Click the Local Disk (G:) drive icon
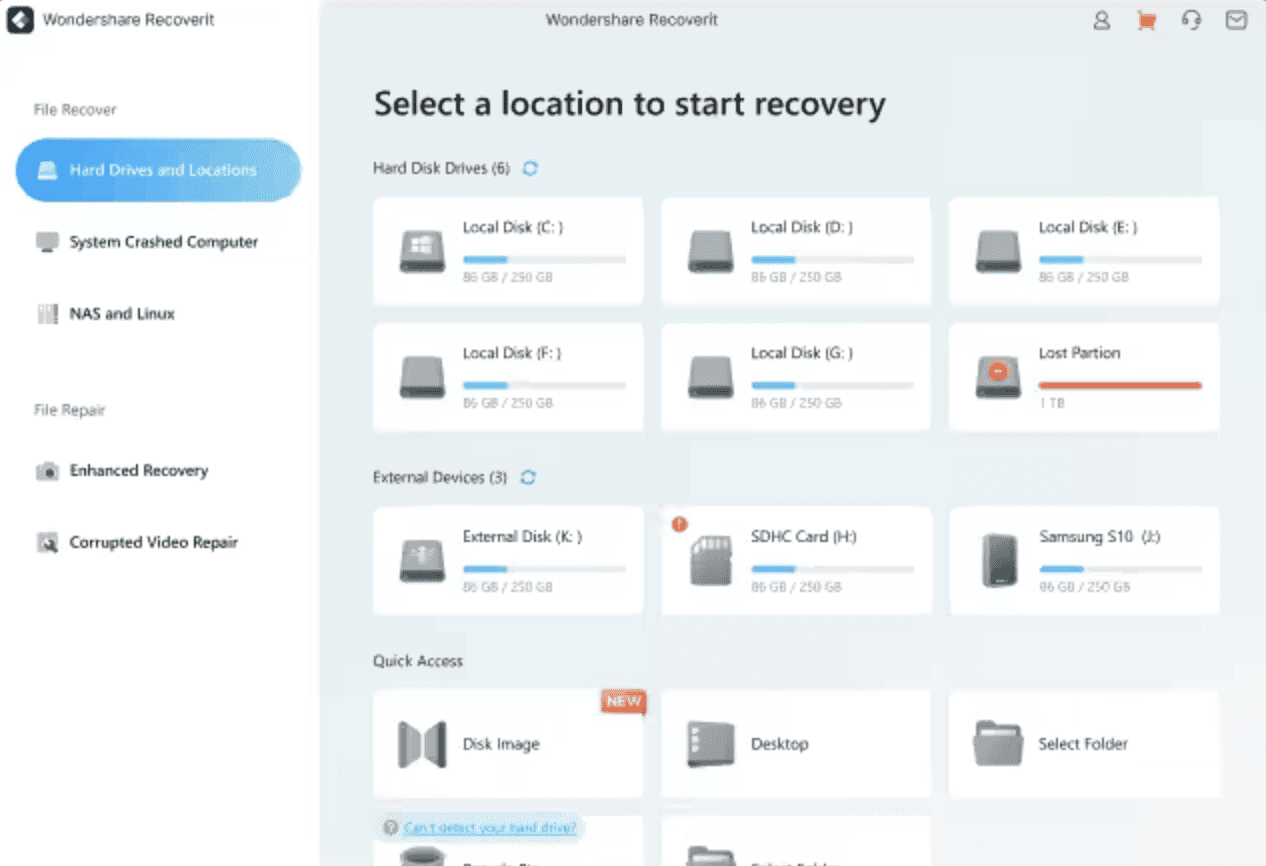The width and height of the screenshot is (1266, 866). tap(710, 377)
